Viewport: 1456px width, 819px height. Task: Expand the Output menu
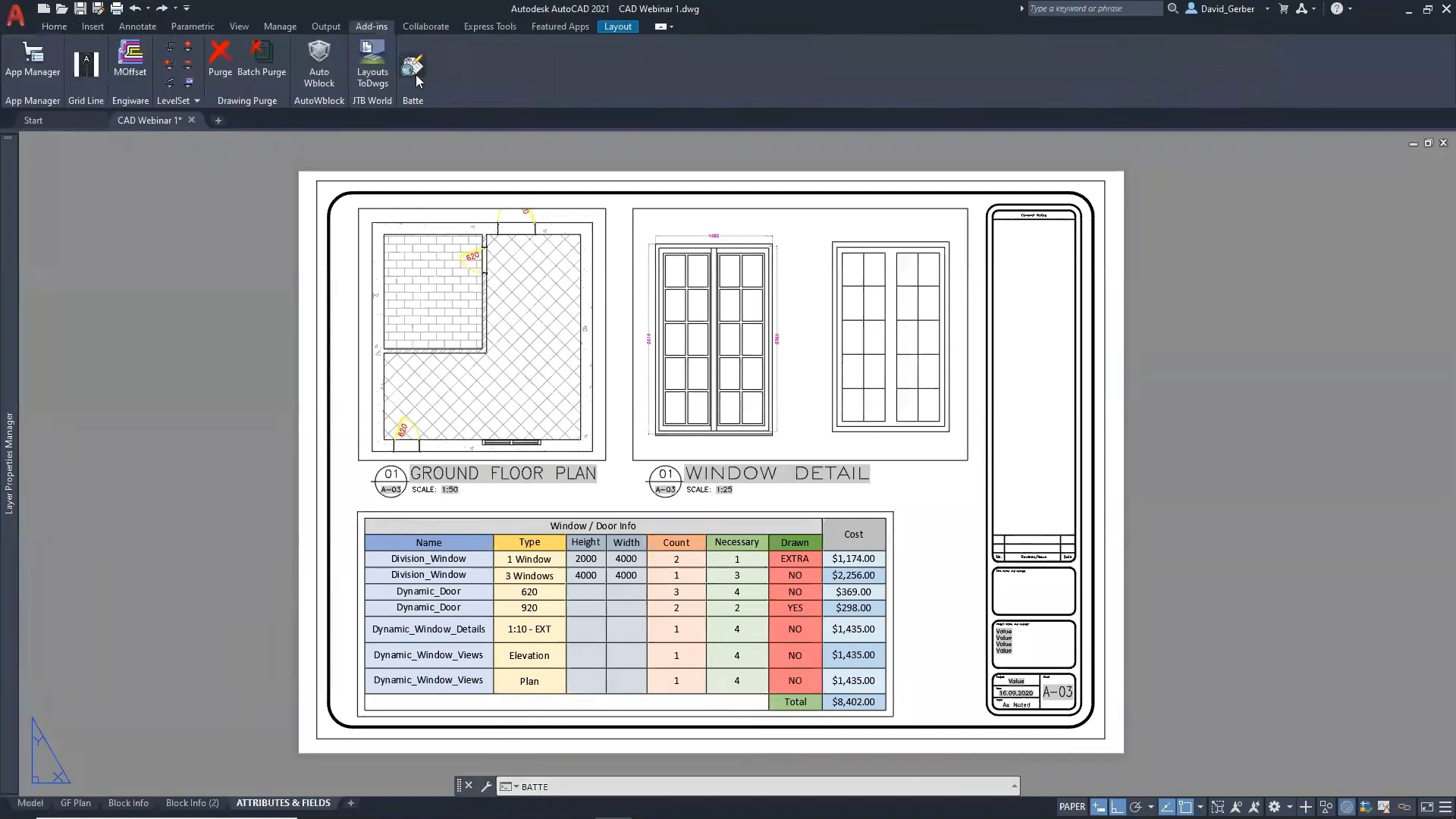[x=326, y=26]
